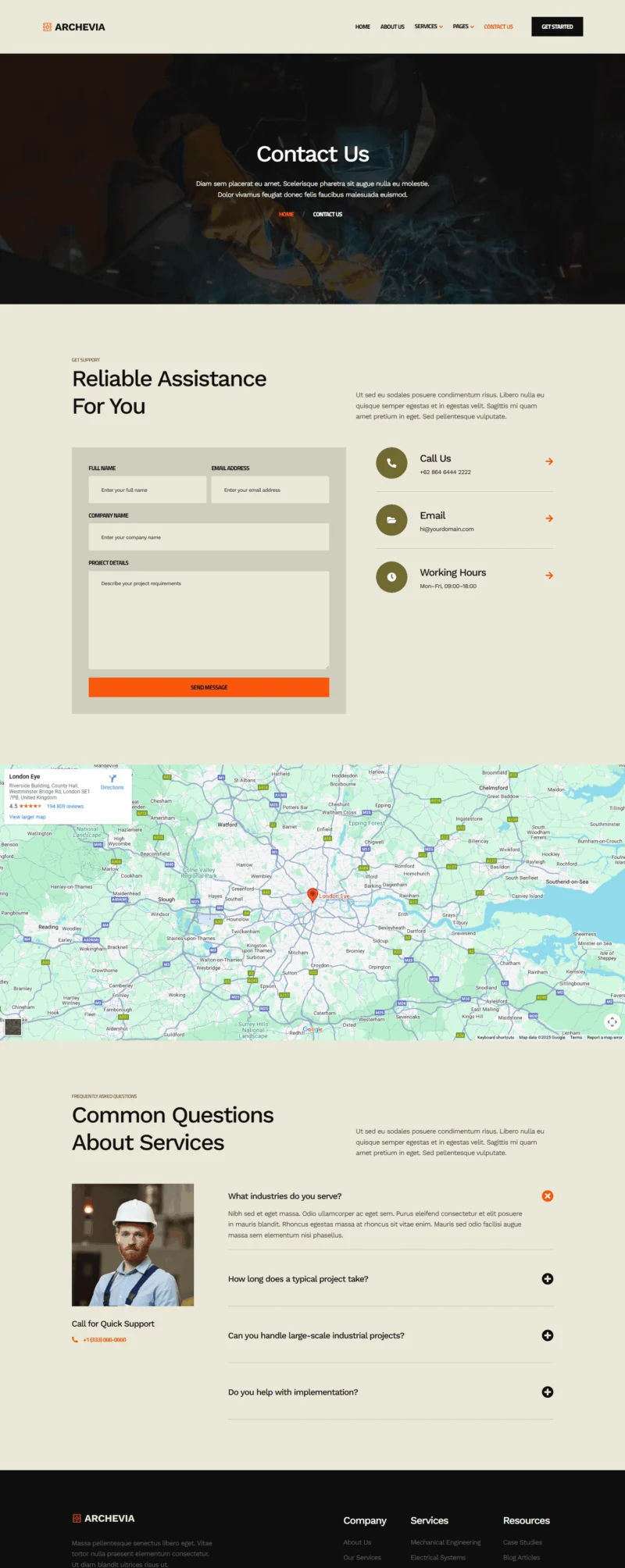This screenshot has height=1568, width=625.
Task: Click the footer Mechanical Engineering link
Action: [445, 1542]
